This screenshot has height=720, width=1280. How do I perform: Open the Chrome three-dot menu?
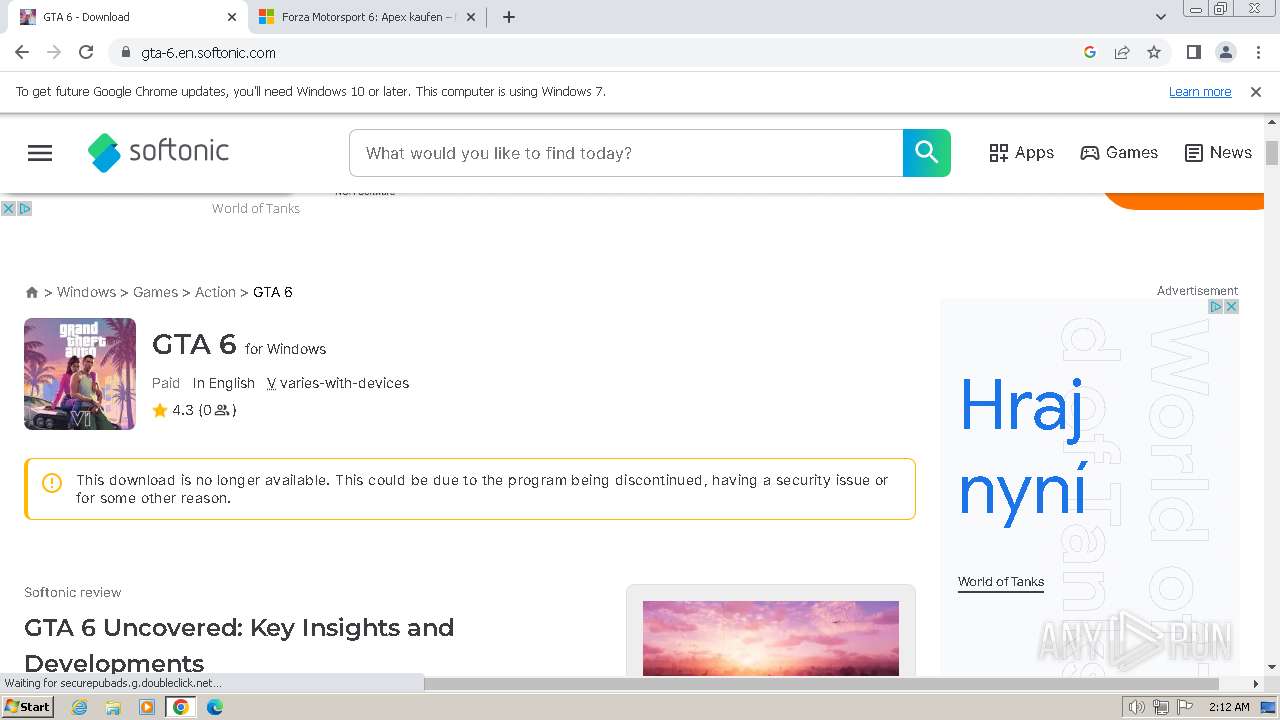(x=1258, y=52)
